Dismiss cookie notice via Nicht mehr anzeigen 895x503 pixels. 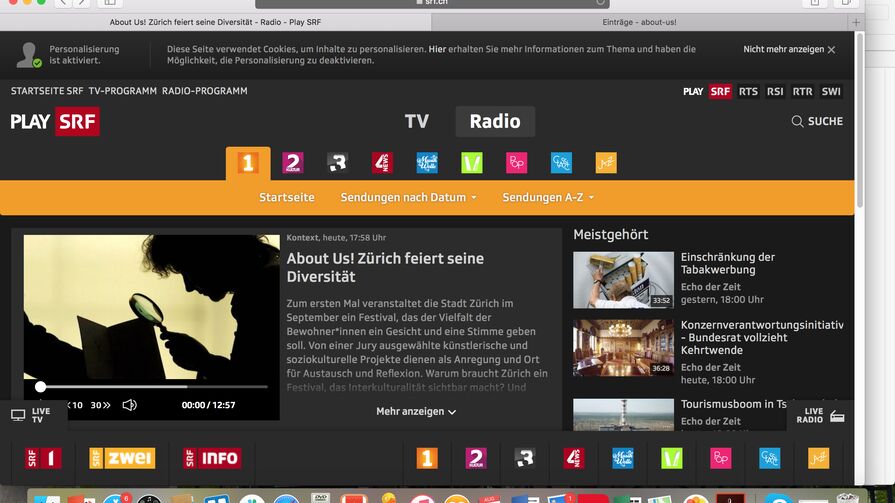(789, 49)
